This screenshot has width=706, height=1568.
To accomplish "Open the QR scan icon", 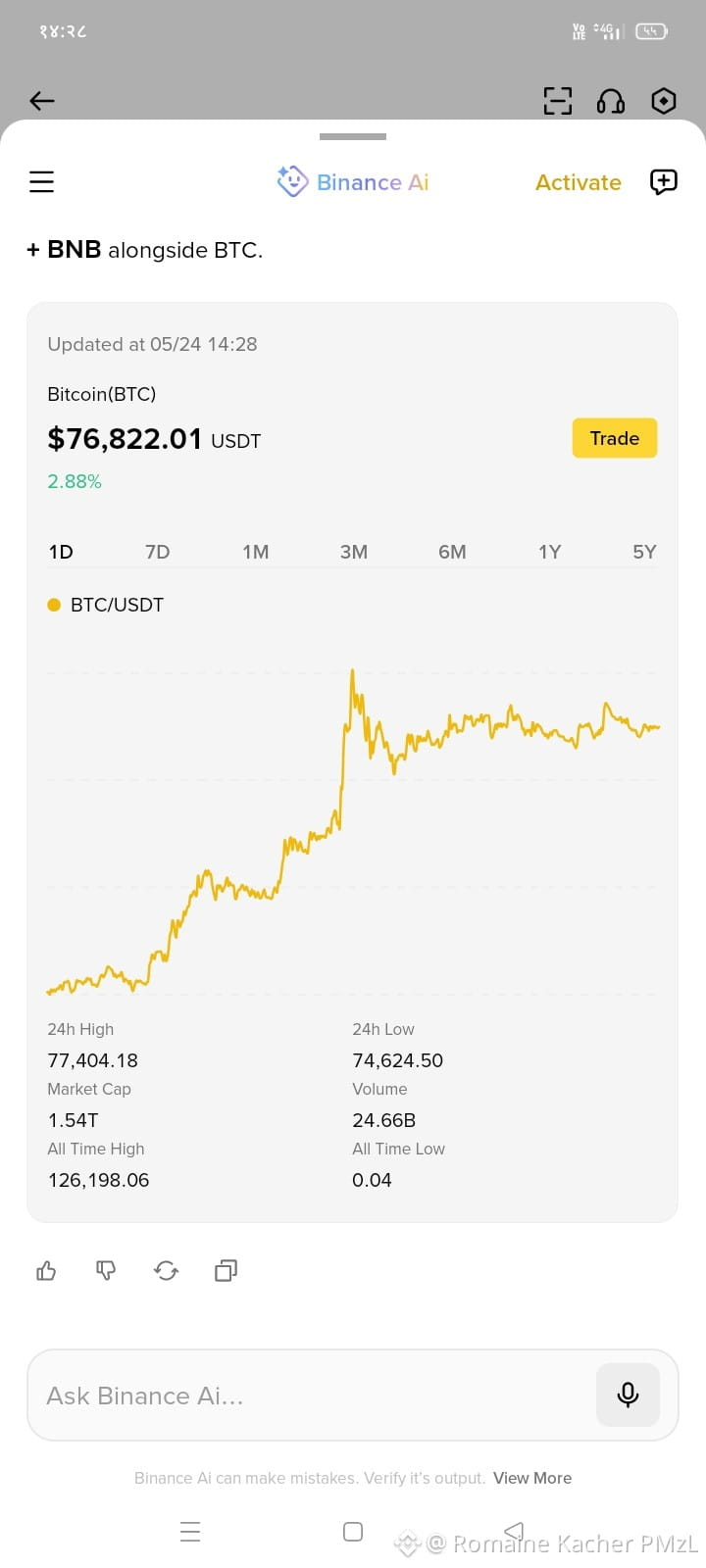I will [x=558, y=101].
